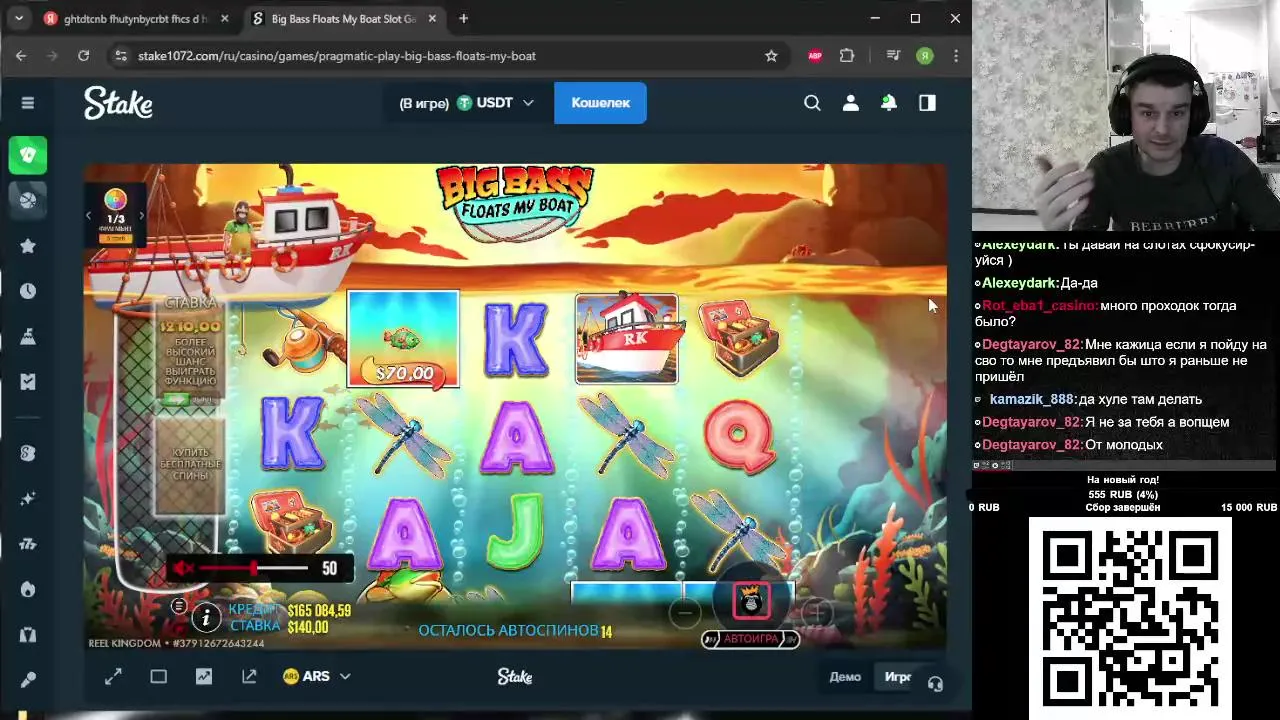Go to previous promo slide arrow

89,216
